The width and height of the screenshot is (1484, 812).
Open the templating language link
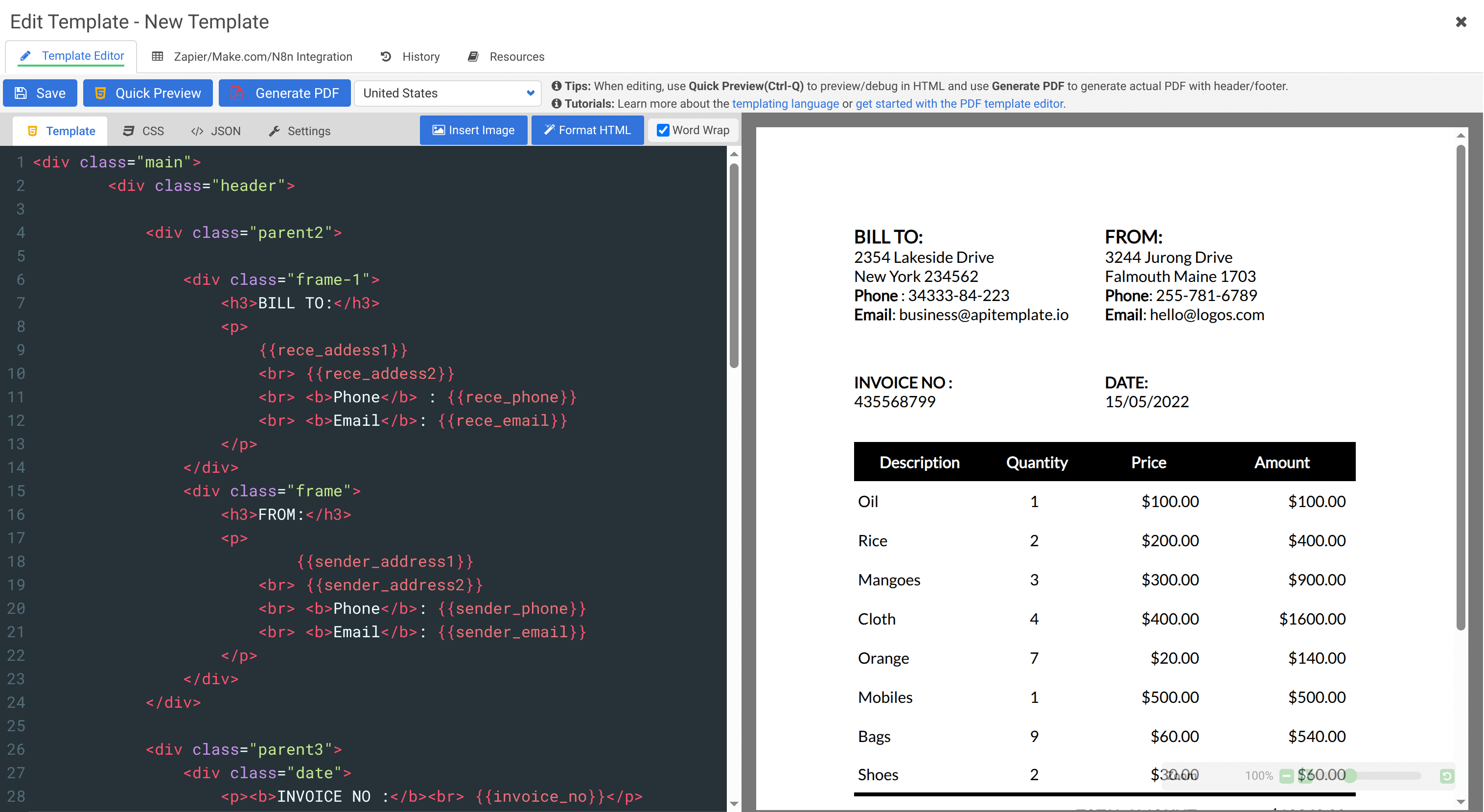coord(785,104)
